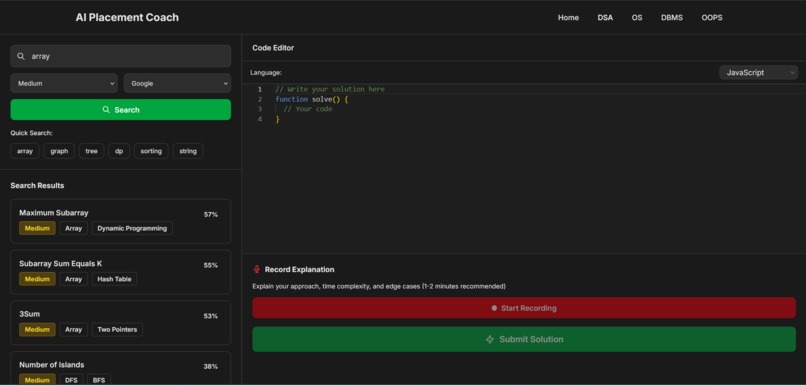
Task: Click the BFS tag on Number of Islands
Action: (99, 380)
